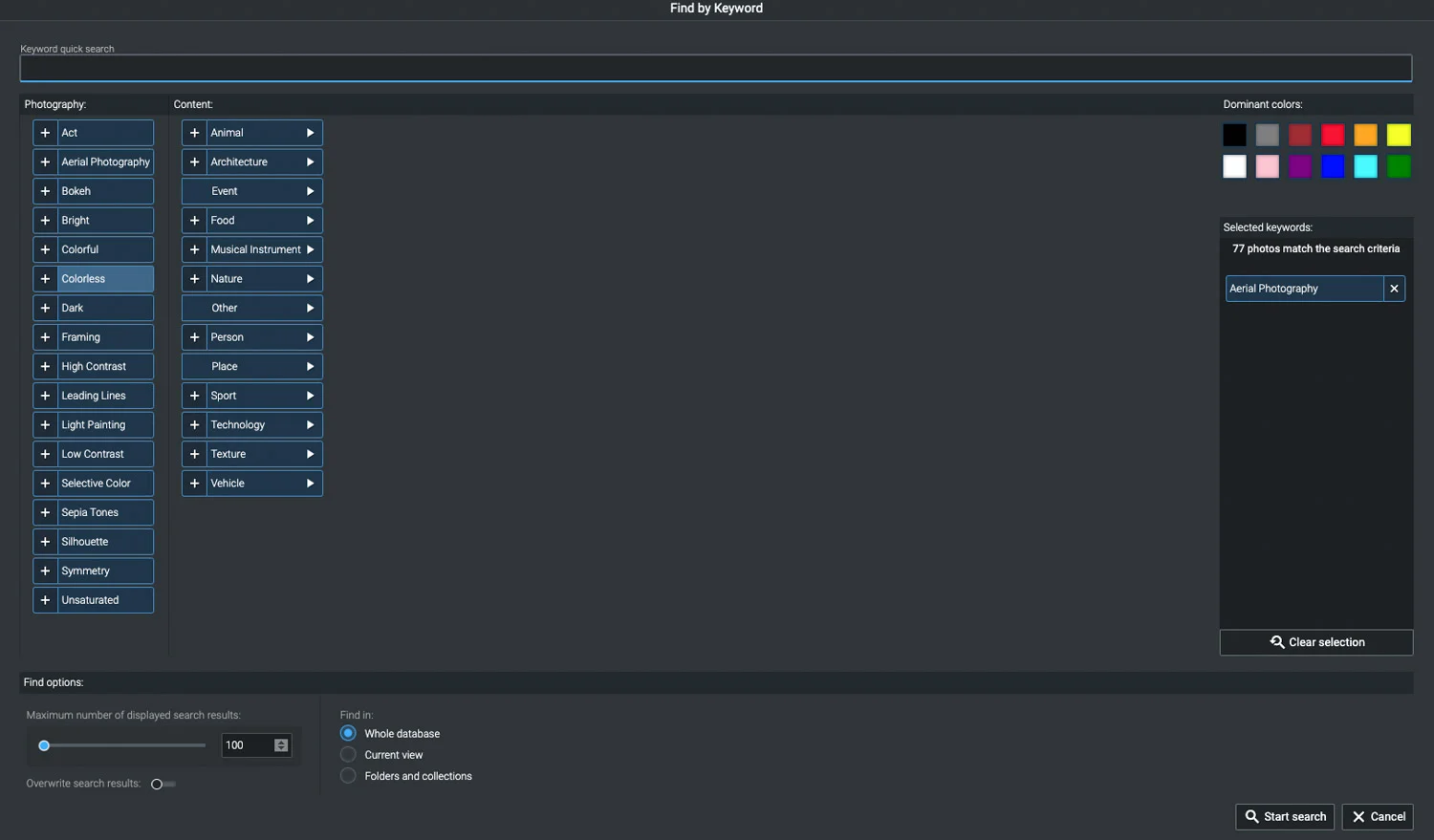This screenshot has height=840, width=1434.
Task: Select the Current view radio option
Action: click(348, 755)
